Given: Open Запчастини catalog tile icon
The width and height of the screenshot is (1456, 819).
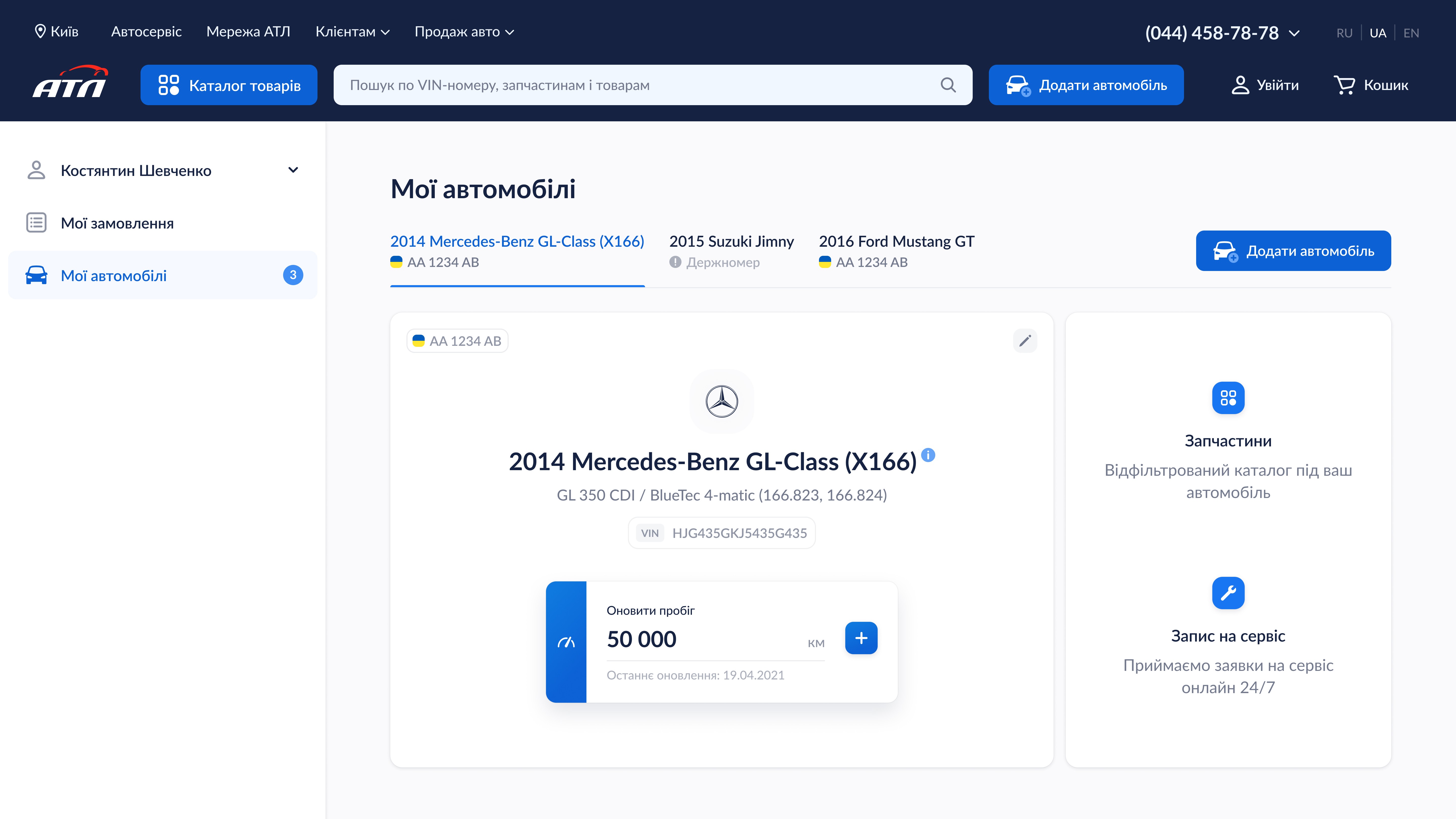Looking at the screenshot, I should (x=1228, y=398).
